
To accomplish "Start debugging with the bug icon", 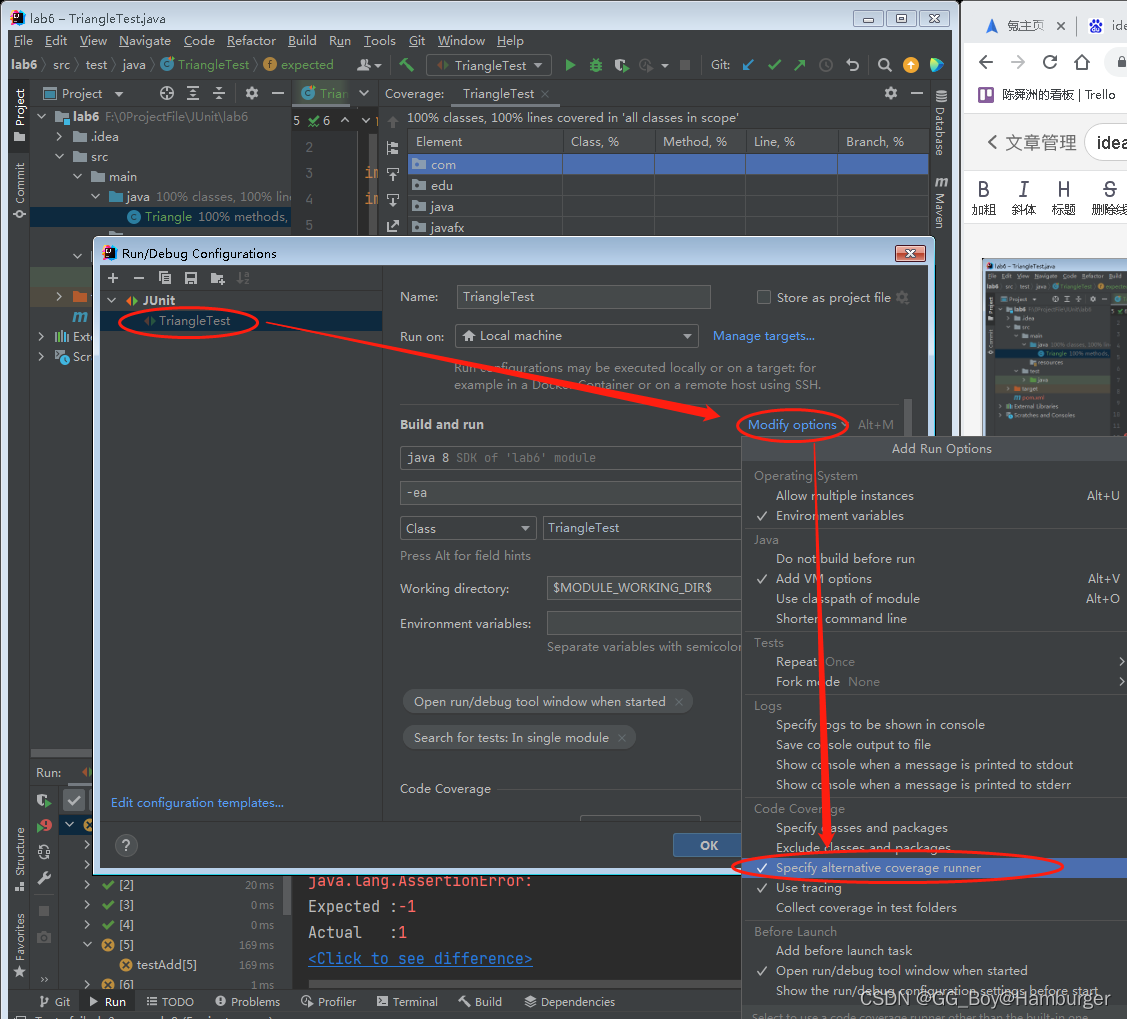I will pos(596,65).
